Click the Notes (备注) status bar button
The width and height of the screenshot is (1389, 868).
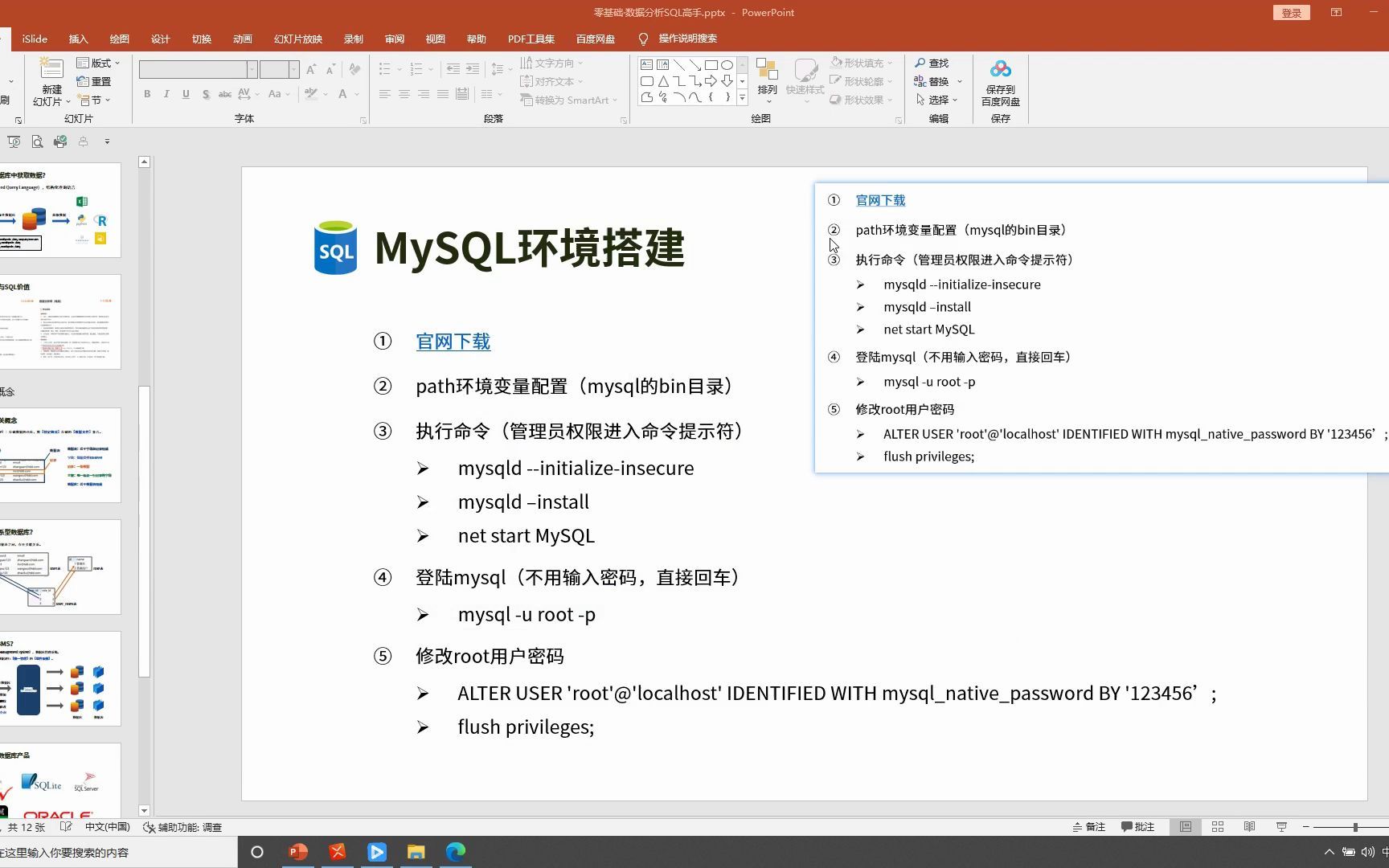coord(1089,827)
